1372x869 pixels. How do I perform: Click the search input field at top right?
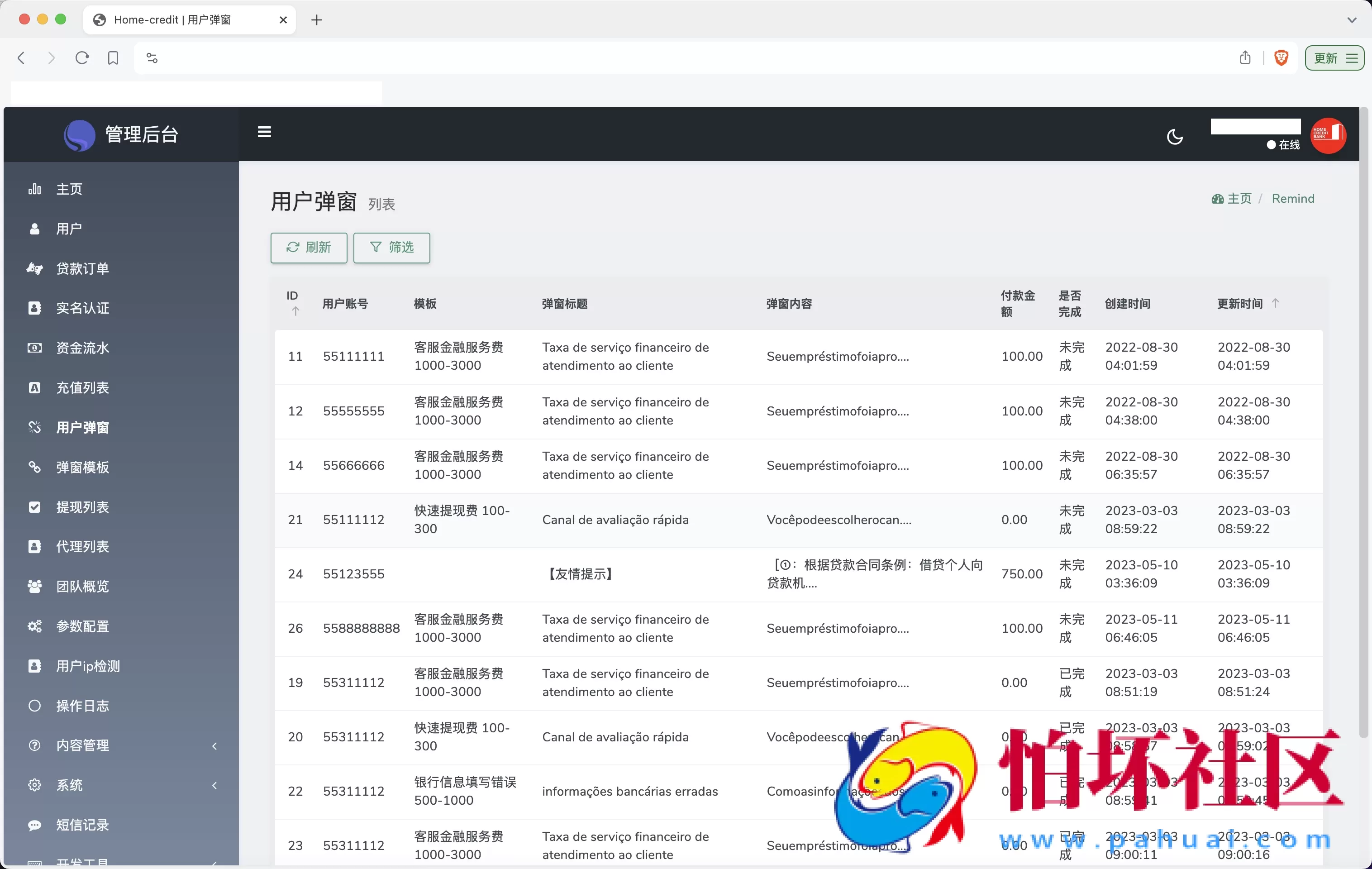(1255, 127)
